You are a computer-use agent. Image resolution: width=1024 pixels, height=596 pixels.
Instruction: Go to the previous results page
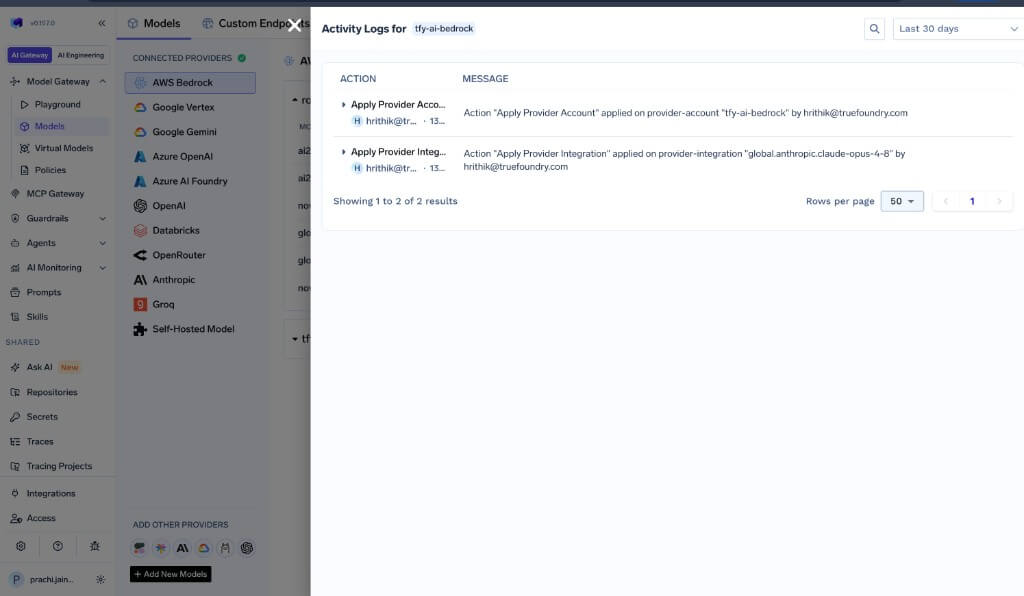945,201
